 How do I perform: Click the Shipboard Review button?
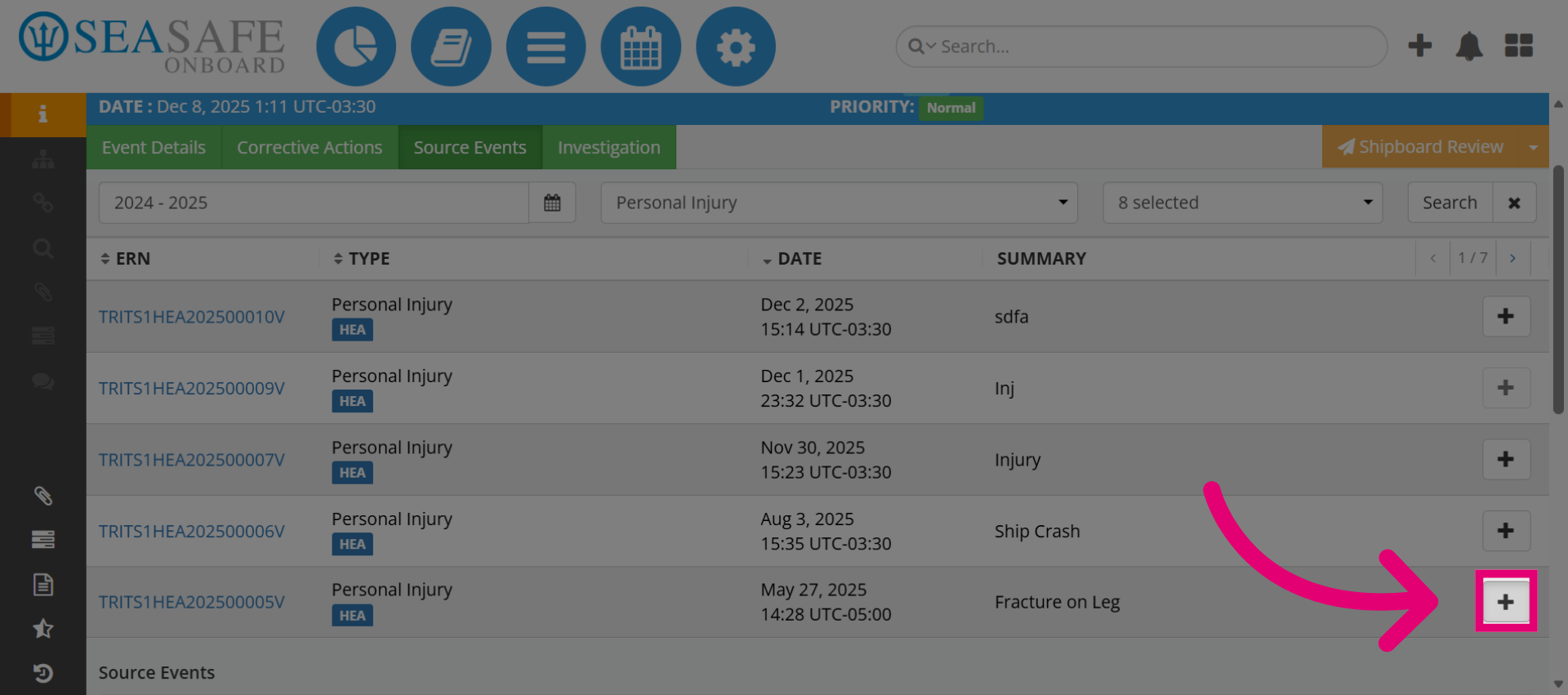(1420, 147)
